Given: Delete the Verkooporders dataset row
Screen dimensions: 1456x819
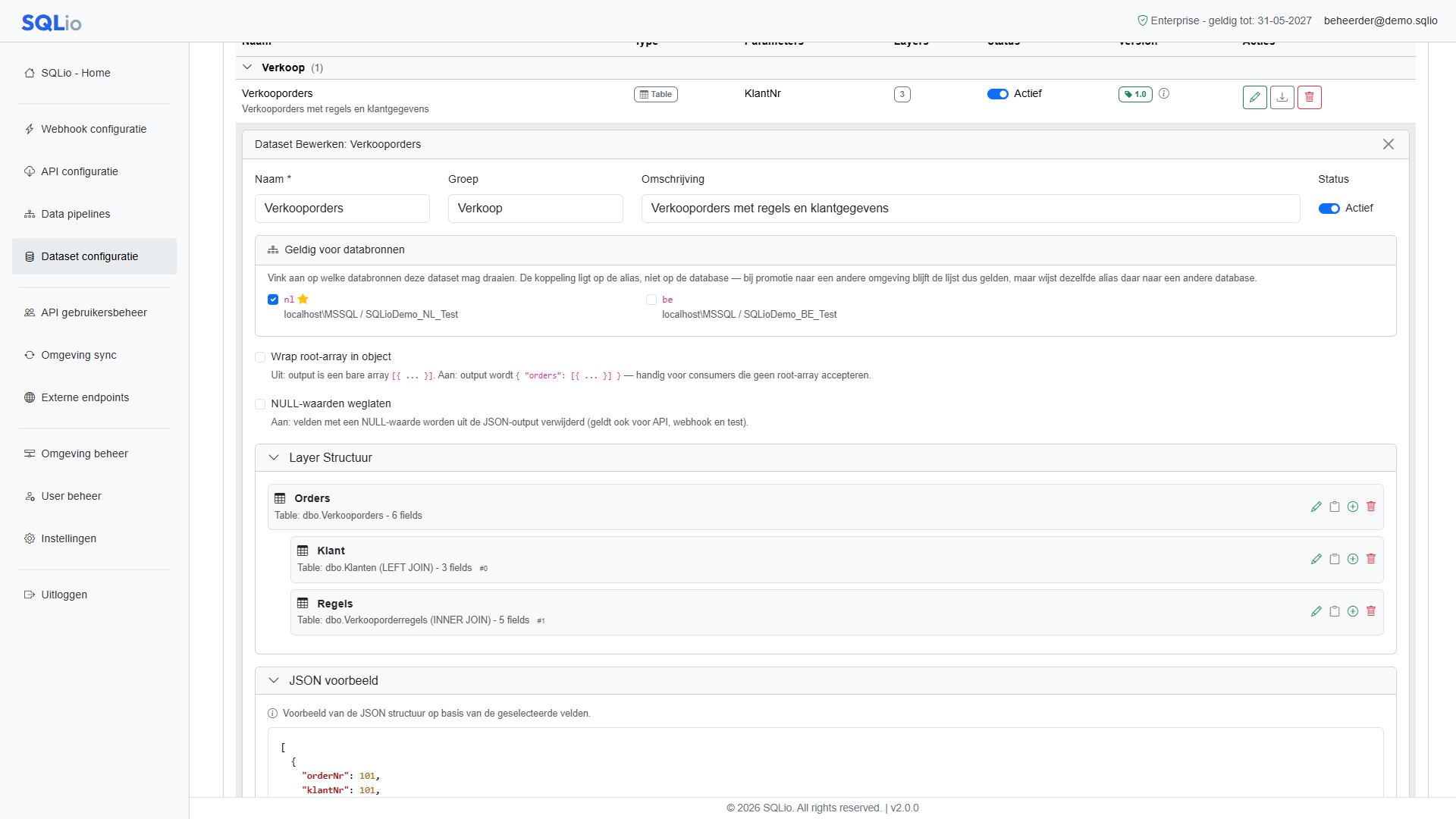Looking at the screenshot, I should click(1309, 97).
